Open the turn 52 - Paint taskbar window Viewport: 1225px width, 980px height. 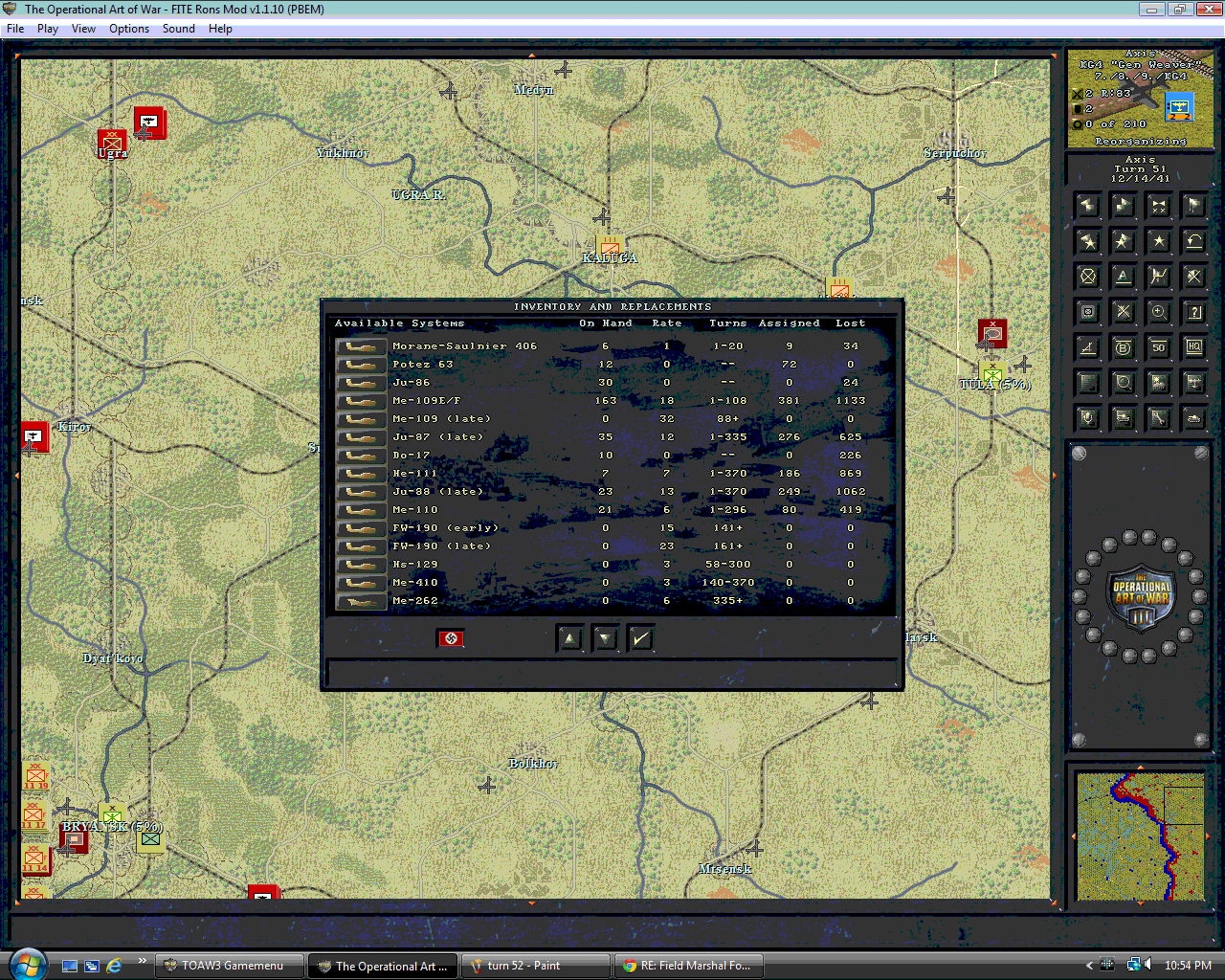(535, 966)
